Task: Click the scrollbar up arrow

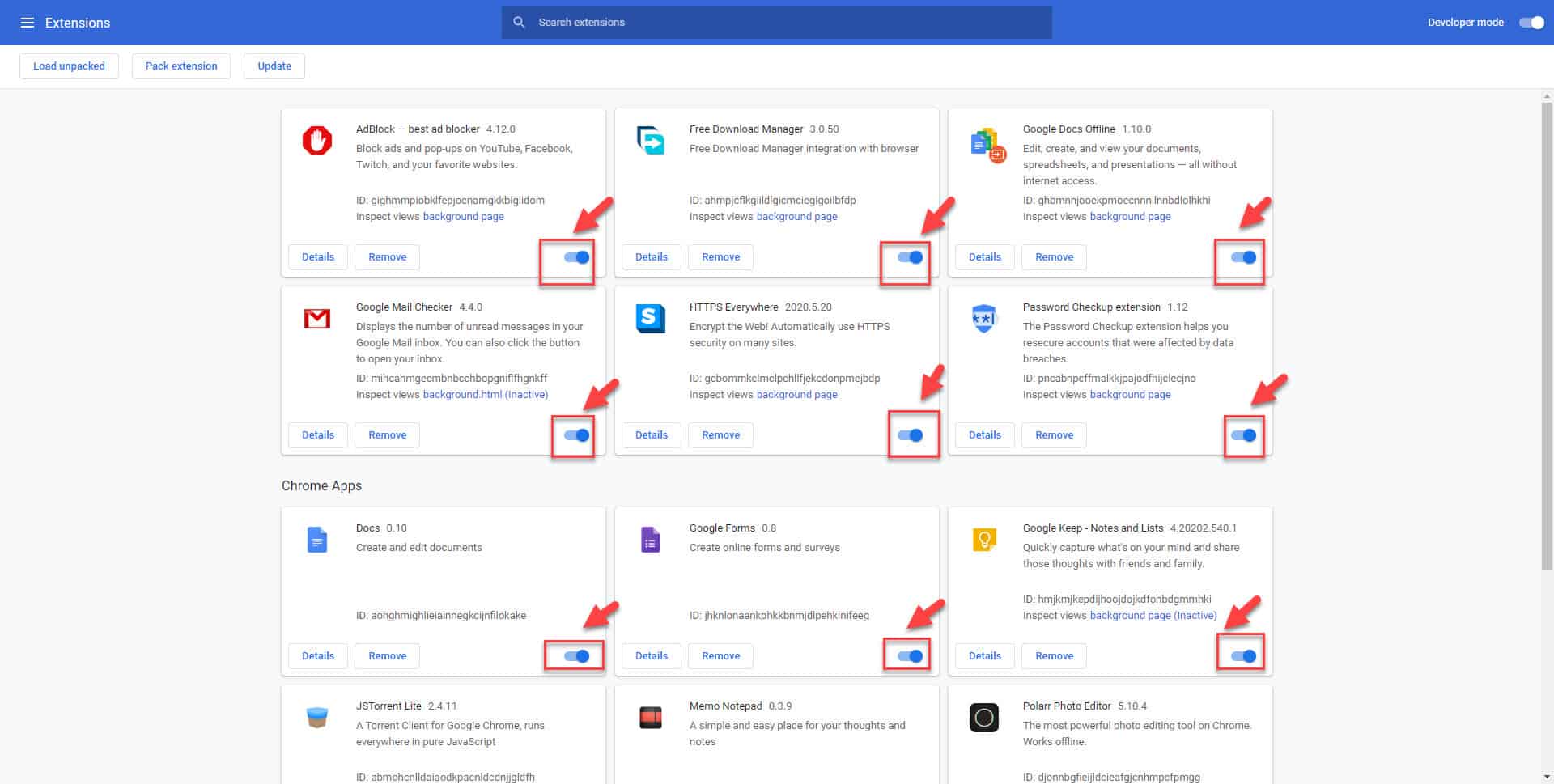Action: [1547, 96]
